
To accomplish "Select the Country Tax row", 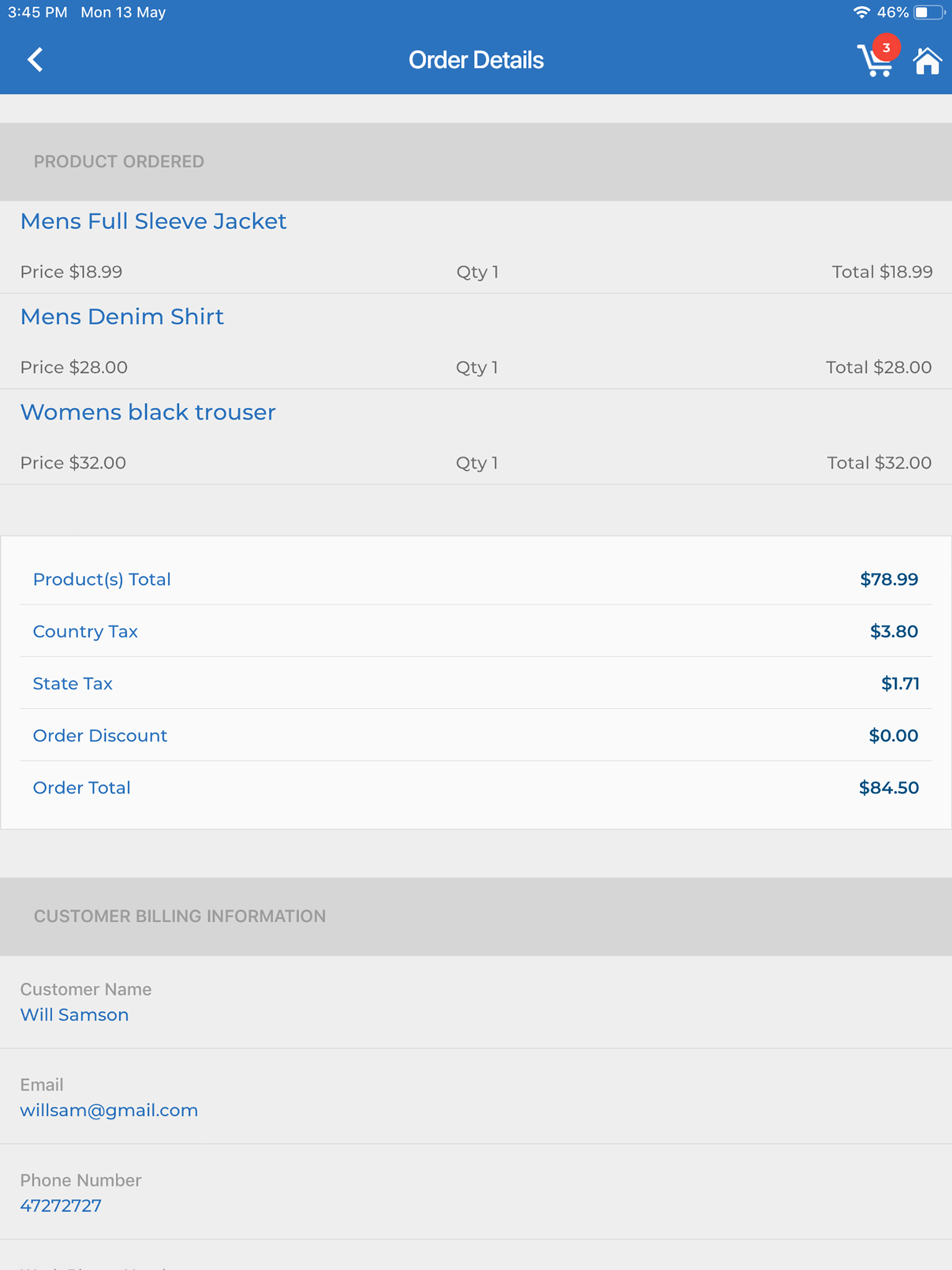I will coord(476,632).
